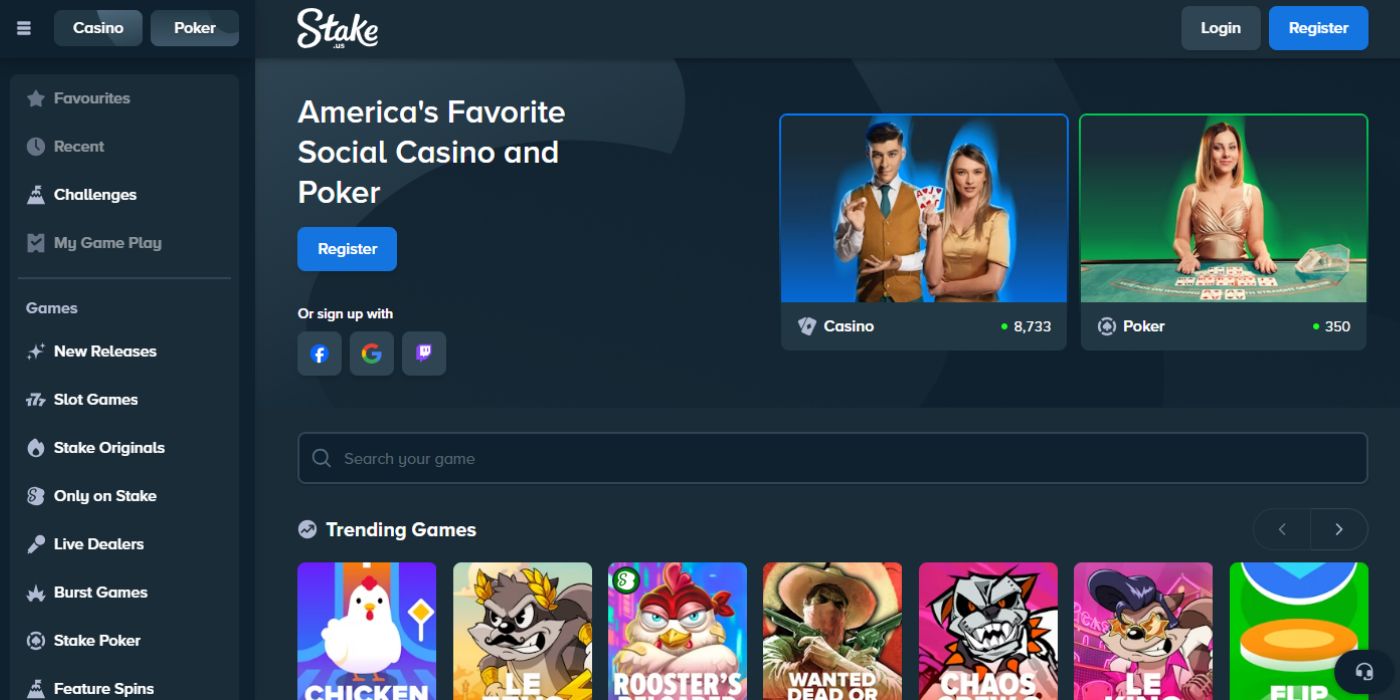Click the Login button
This screenshot has height=700, width=1400.
click(x=1221, y=28)
